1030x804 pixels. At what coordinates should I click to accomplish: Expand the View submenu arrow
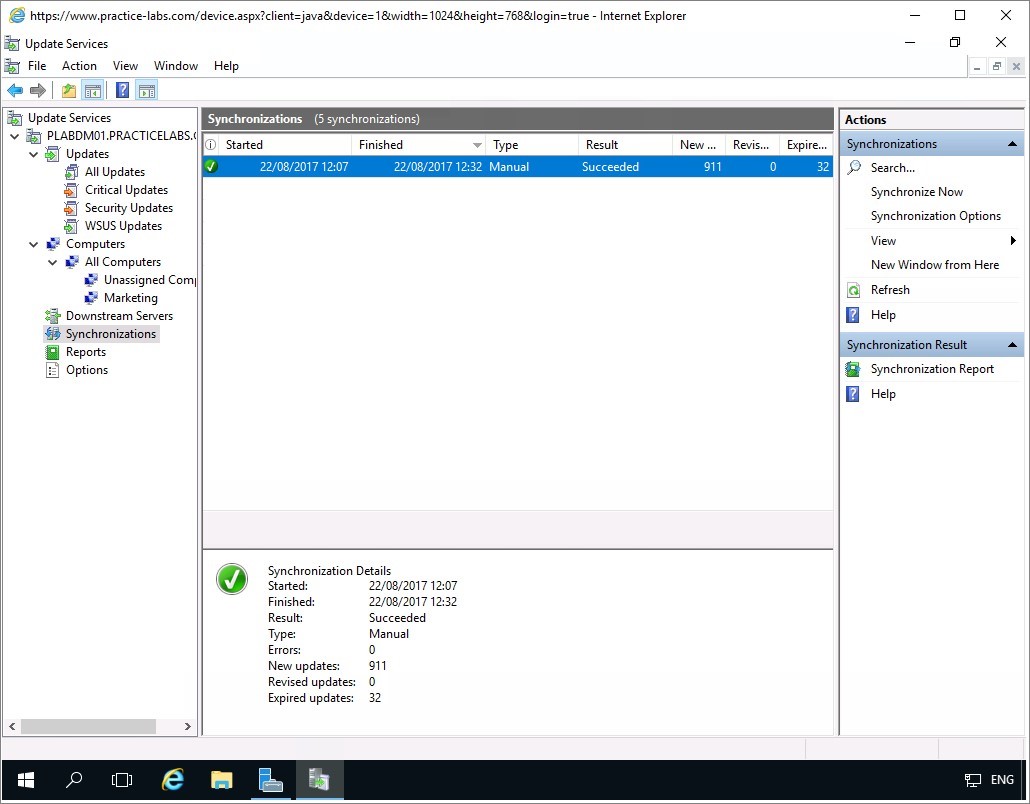1012,241
